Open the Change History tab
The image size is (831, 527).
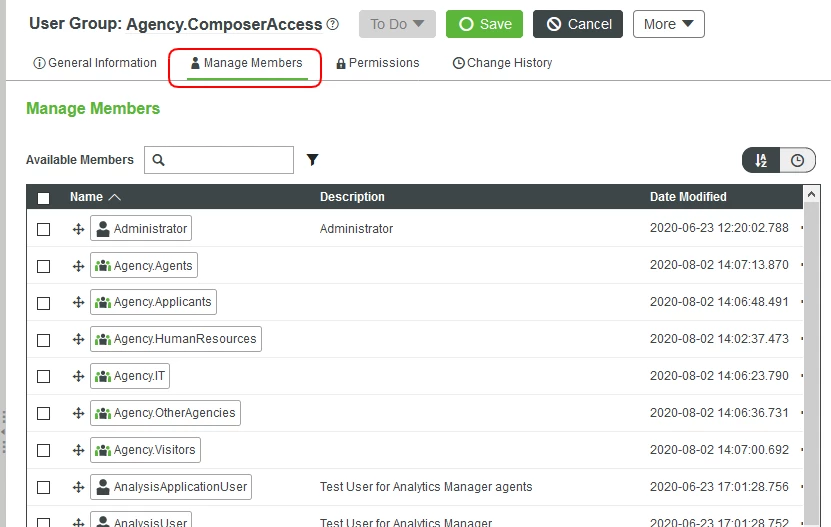(x=502, y=63)
